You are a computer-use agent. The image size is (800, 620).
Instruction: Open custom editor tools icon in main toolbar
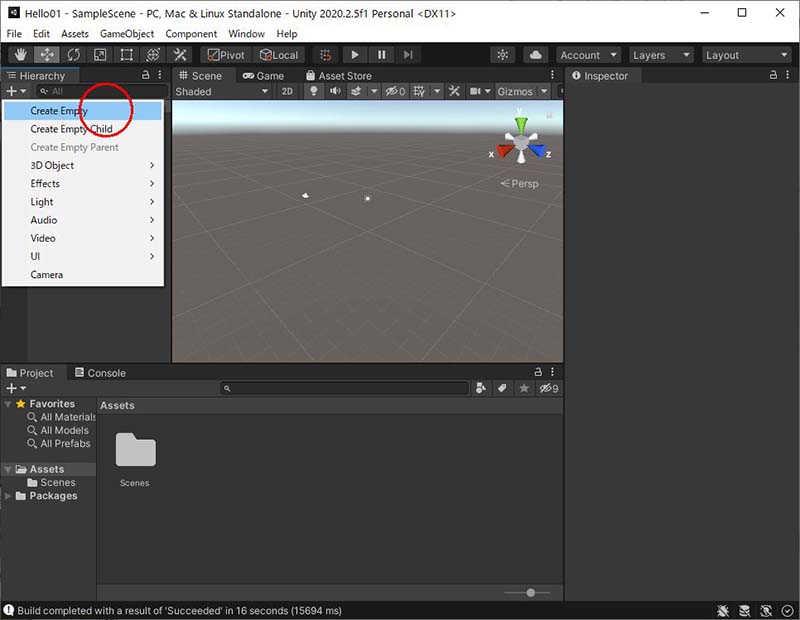point(180,55)
